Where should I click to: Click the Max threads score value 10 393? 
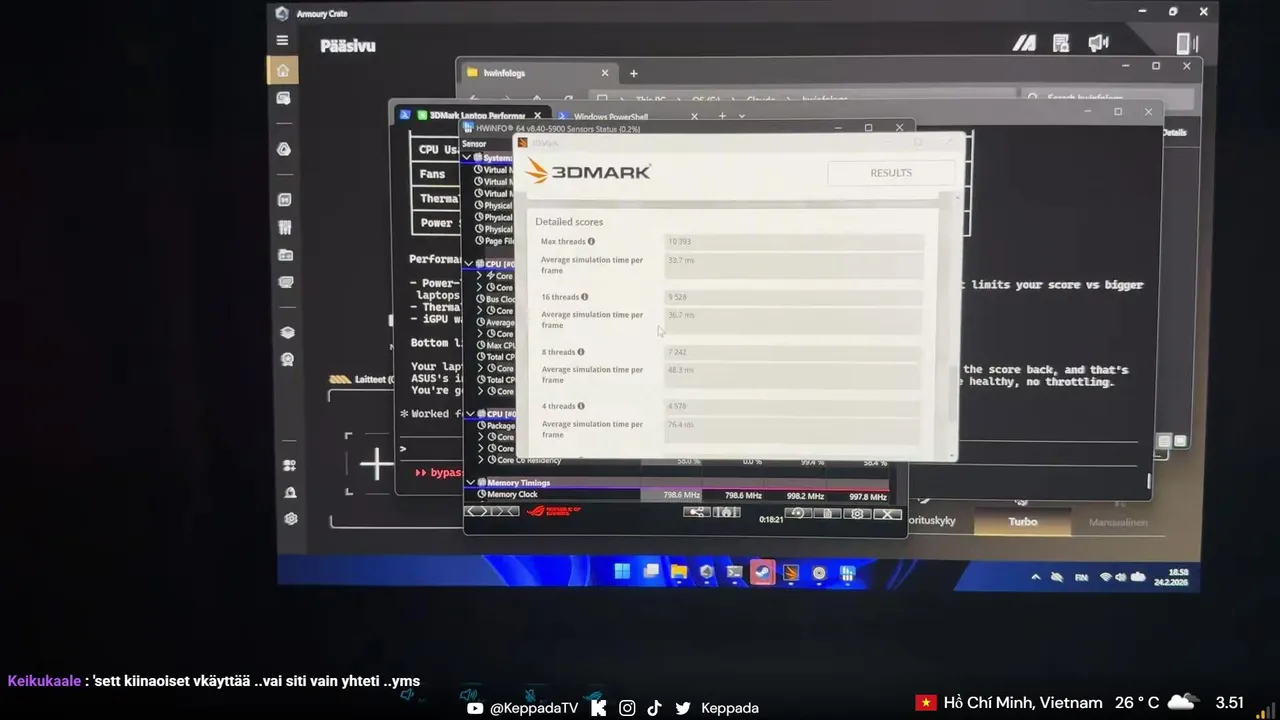[679, 242]
